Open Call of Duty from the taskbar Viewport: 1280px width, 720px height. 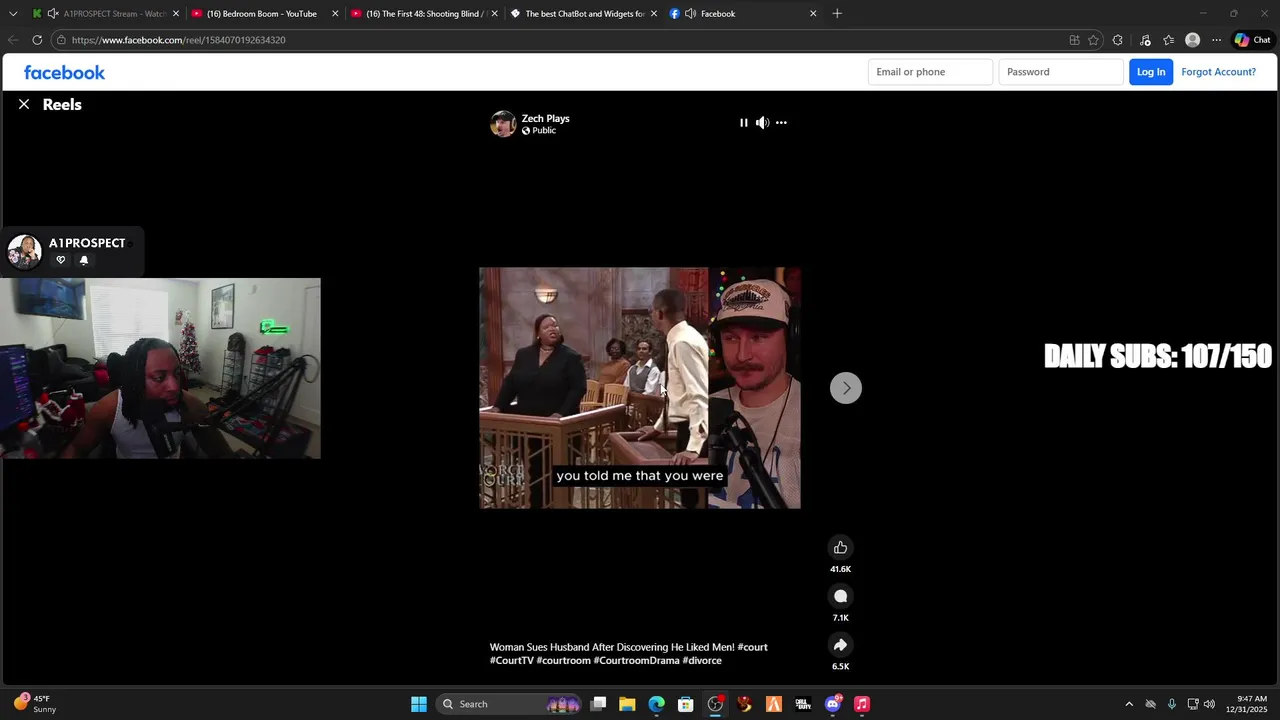803,704
